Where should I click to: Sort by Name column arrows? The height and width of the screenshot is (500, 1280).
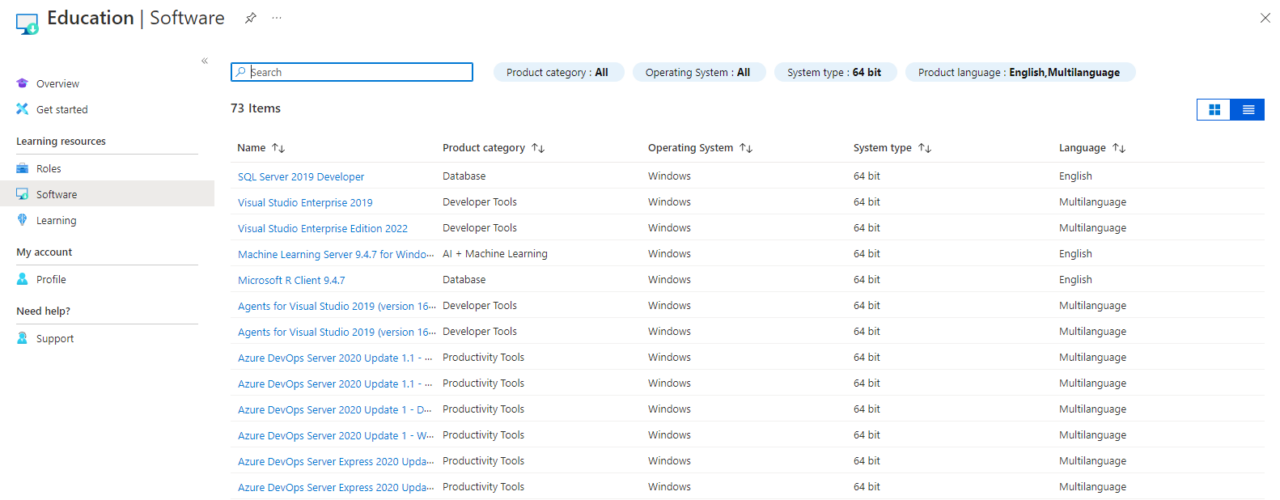coord(278,148)
